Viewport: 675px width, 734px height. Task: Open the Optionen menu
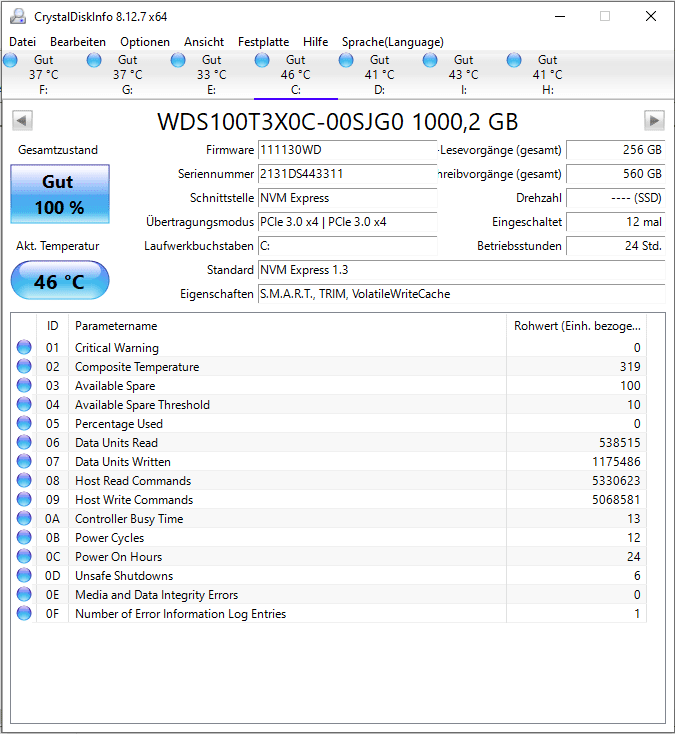click(x=145, y=42)
